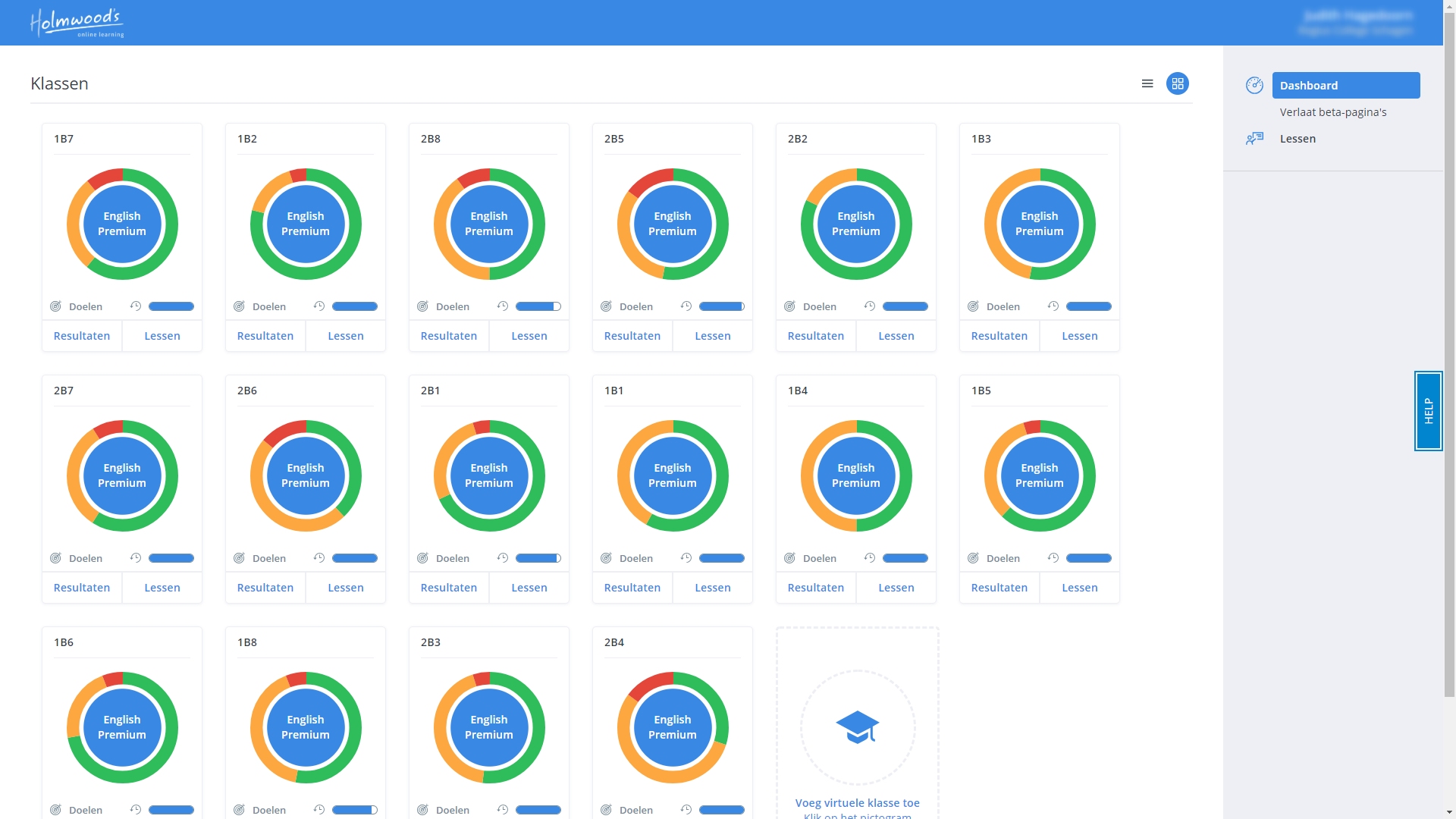Click the Doelen target icon on class 1B3

pyautogui.click(x=973, y=306)
